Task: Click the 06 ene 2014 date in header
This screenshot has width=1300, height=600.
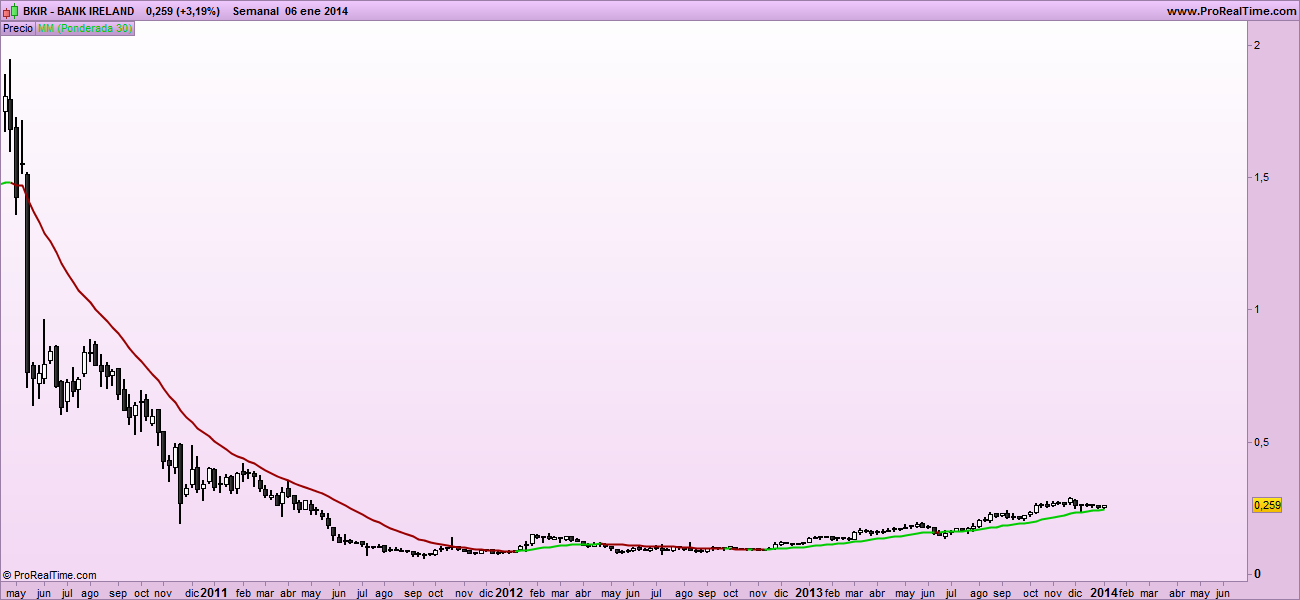Action: coord(316,10)
